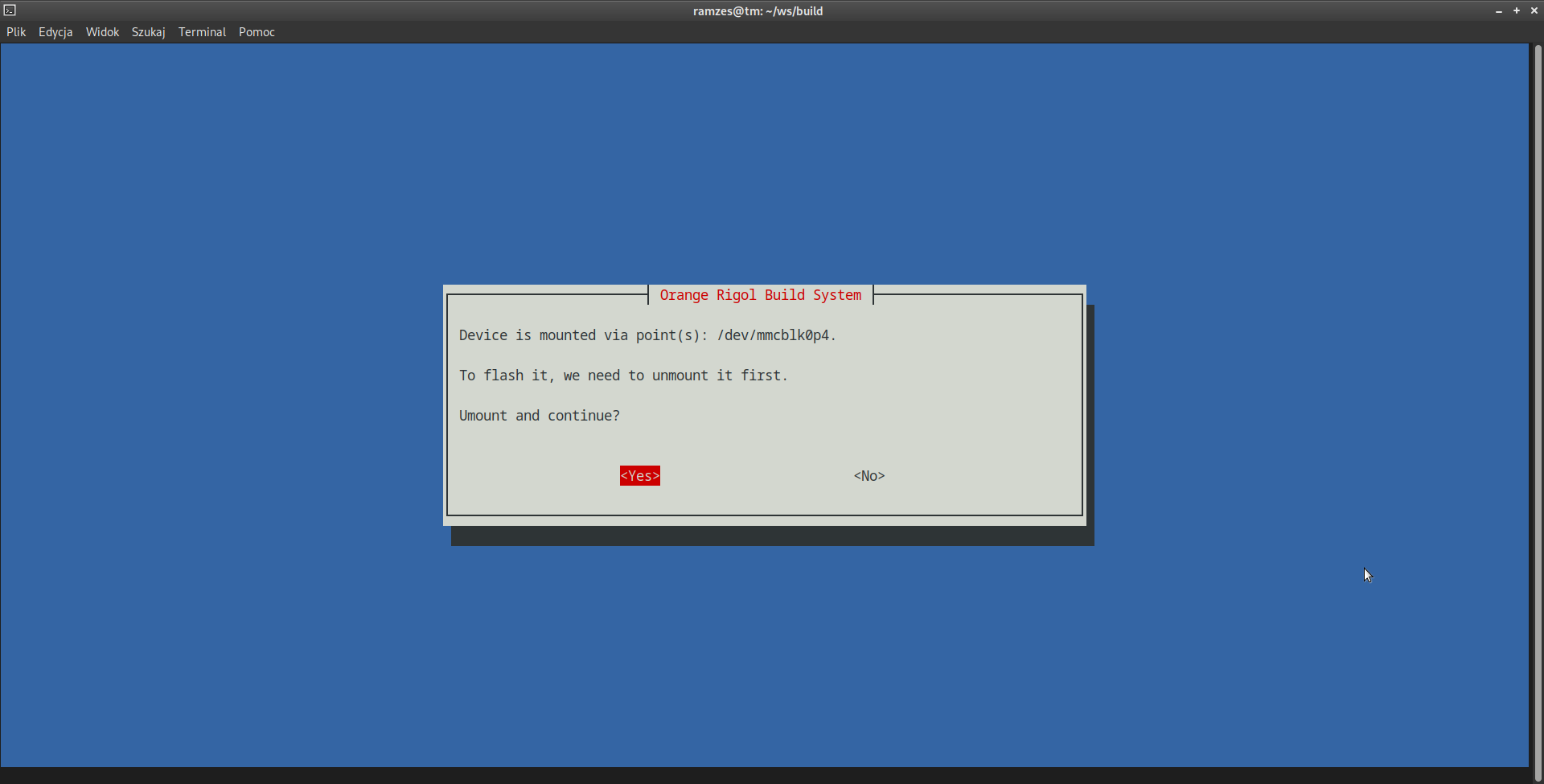The width and height of the screenshot is (1544, 784).
Task: Open the Szukaj menu
Action: pyautogui.click(x=149, y=32)
